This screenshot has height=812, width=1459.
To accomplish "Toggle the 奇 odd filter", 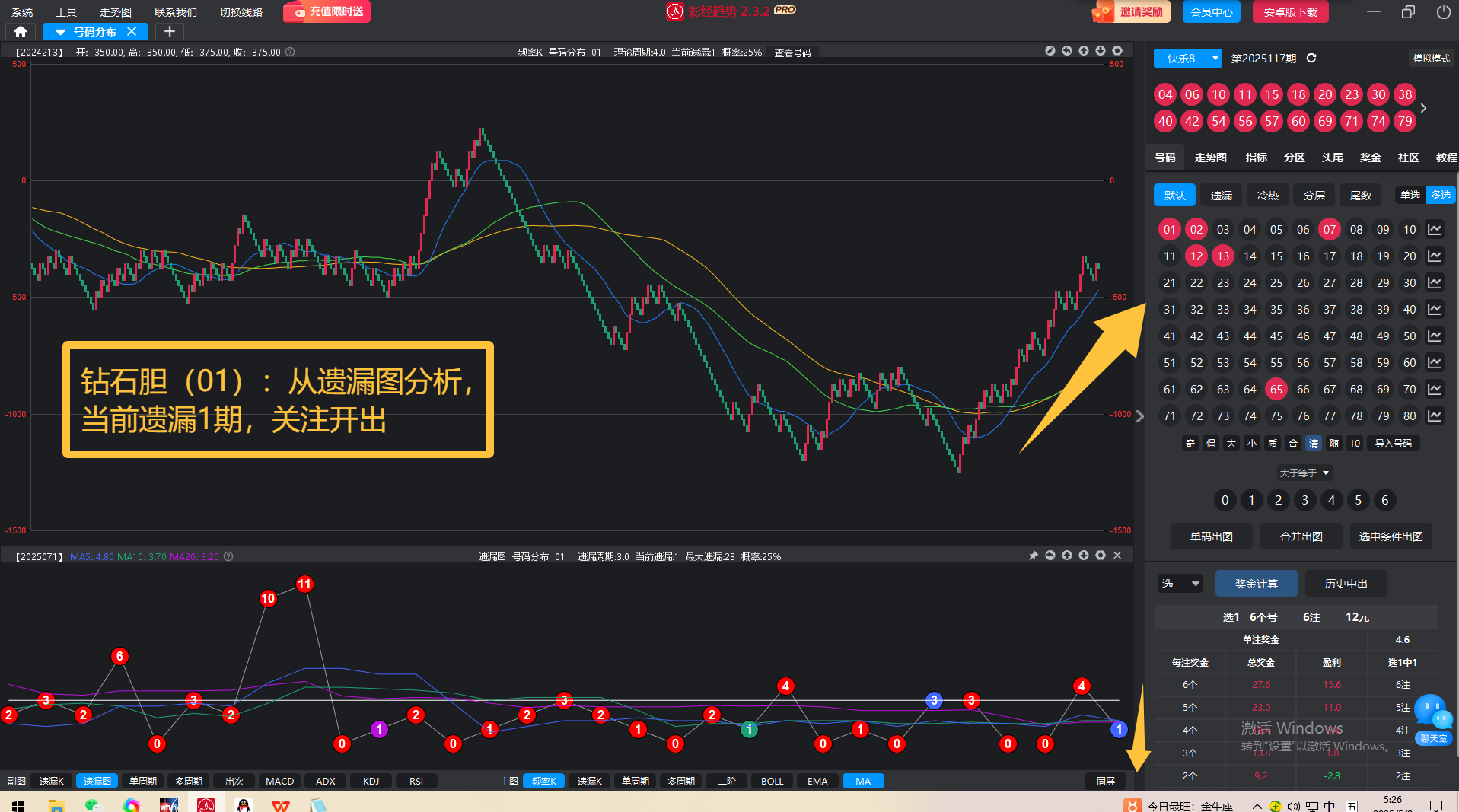I will 1190,443.
